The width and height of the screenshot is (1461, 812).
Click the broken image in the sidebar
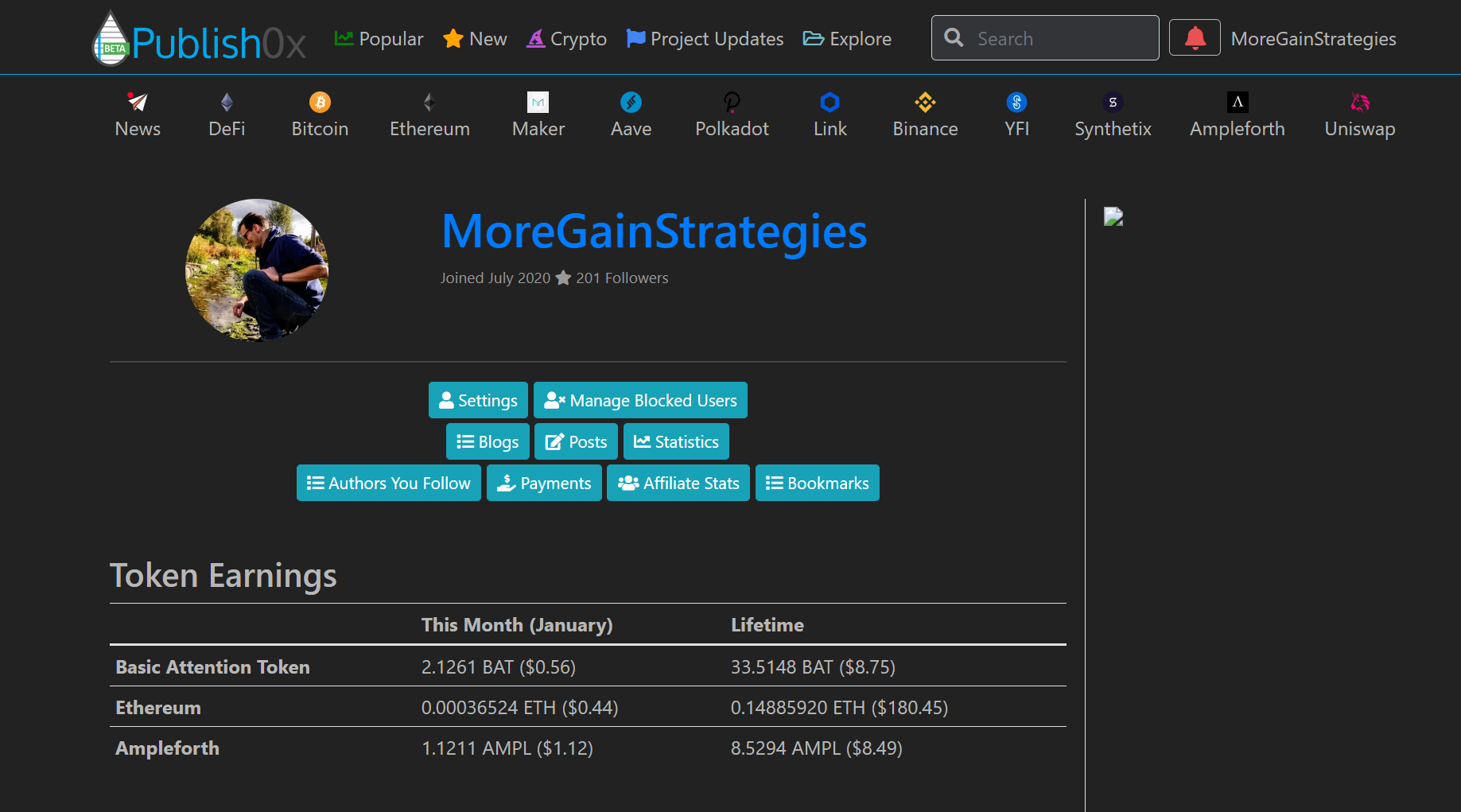coord(1113,216)
